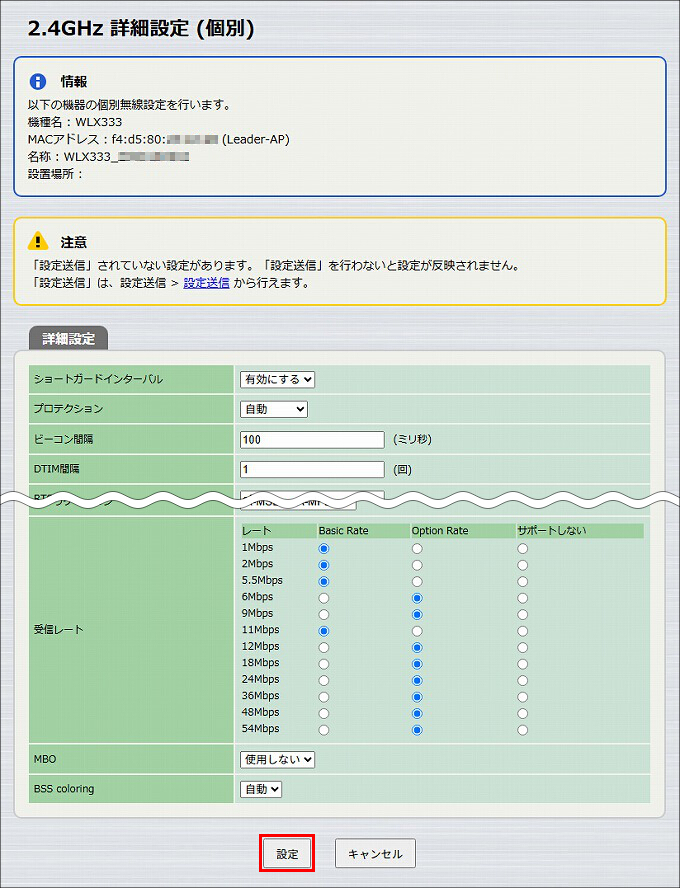Image resolution: width=680 pixels, height=888 pixels.
Task: Select Basic Rate for 36Mbps
Action: (324, 697)
